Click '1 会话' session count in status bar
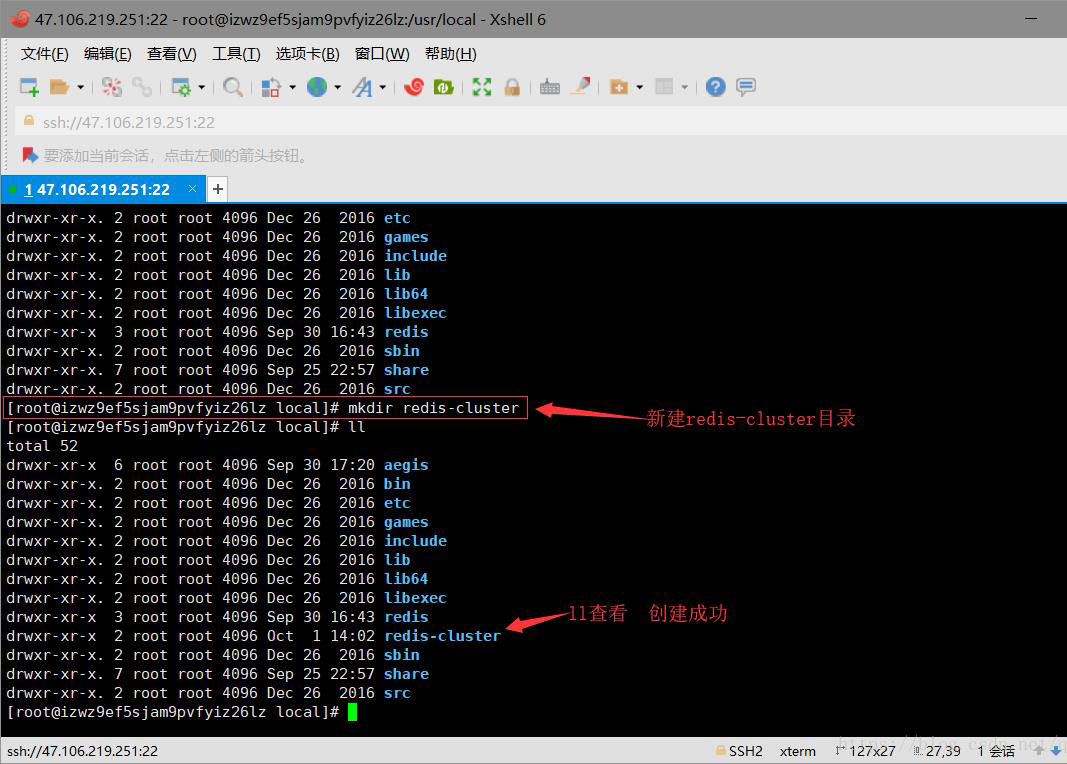 (x=996, y=751)
